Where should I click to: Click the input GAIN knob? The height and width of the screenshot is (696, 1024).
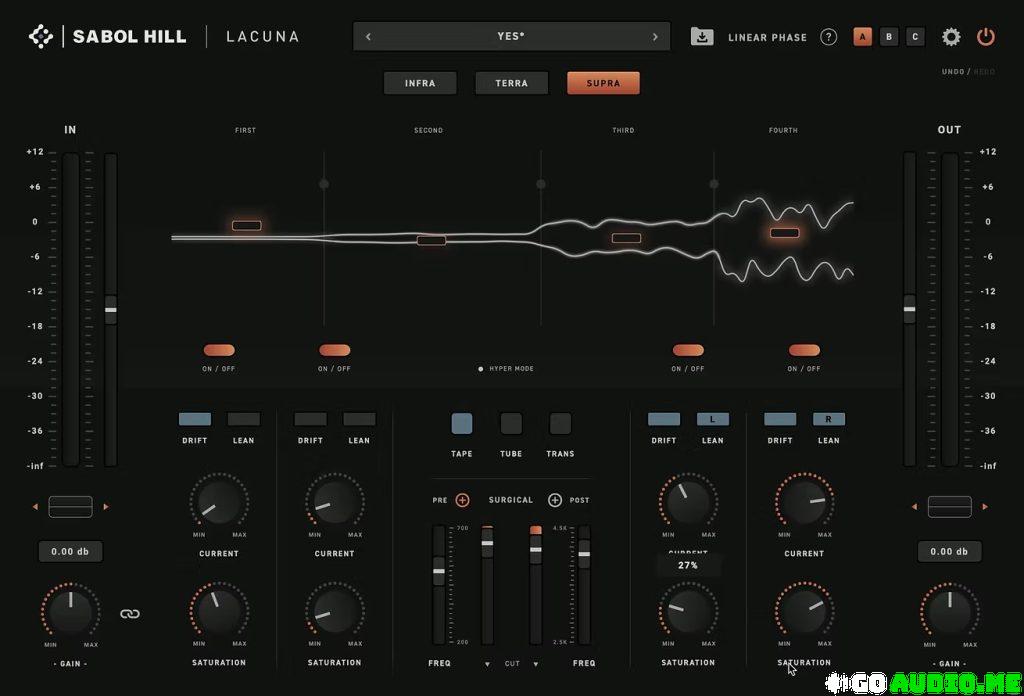[x=71, y=612]
